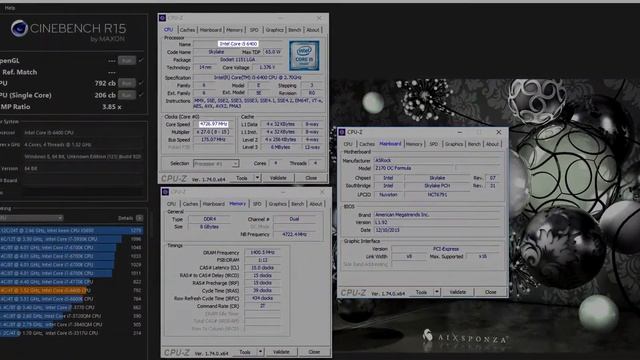Click Tools button in the Mainboard CPU-Z window
This screenshot has width=640, height=360.
pos(421,292)
